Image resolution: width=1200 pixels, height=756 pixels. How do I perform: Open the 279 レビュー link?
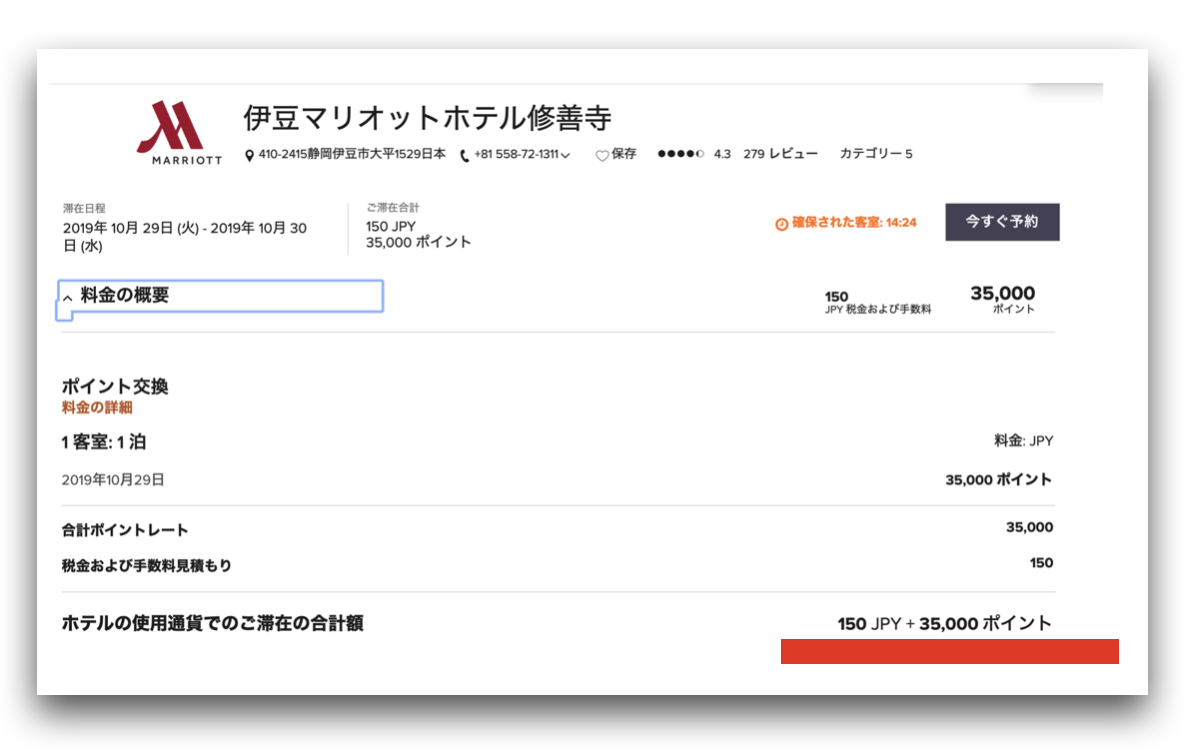click(x=780, y=154)
